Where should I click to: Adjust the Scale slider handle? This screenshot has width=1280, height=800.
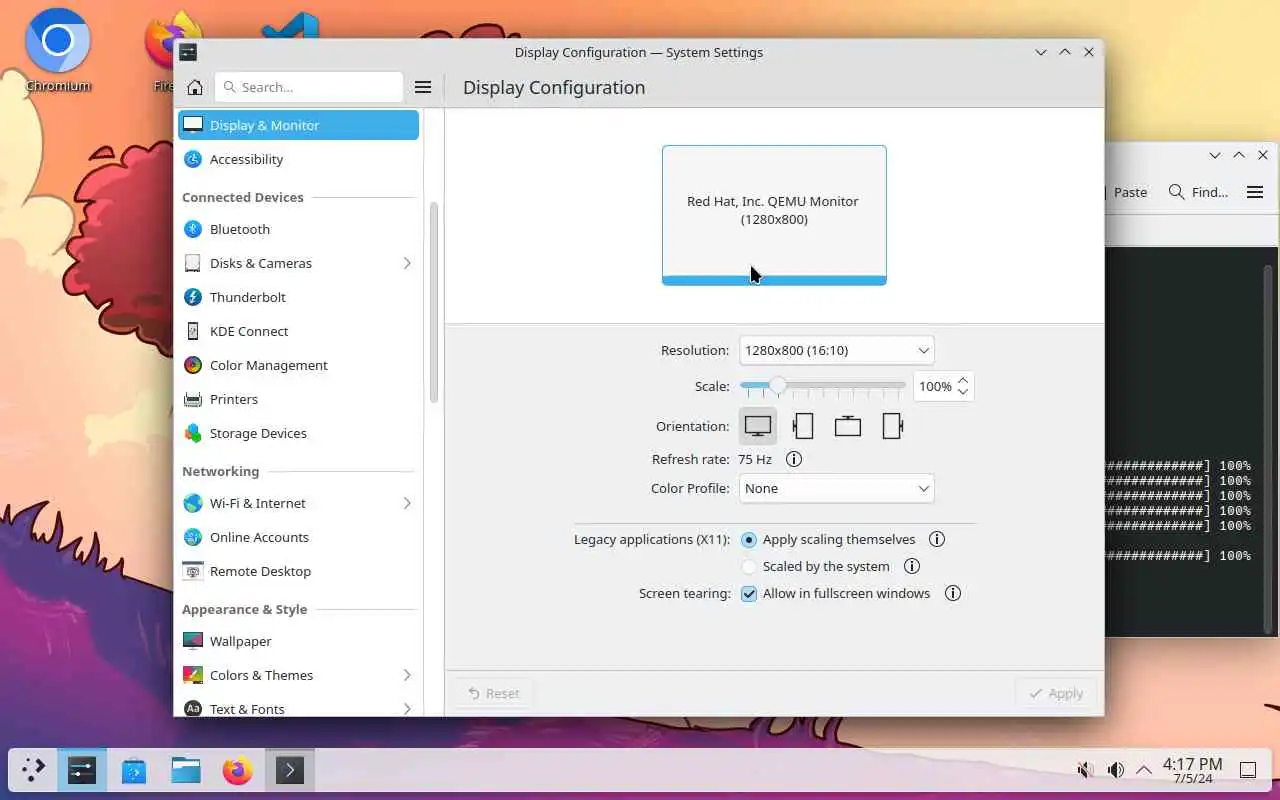pyautogui.click(x=777, y=386)
